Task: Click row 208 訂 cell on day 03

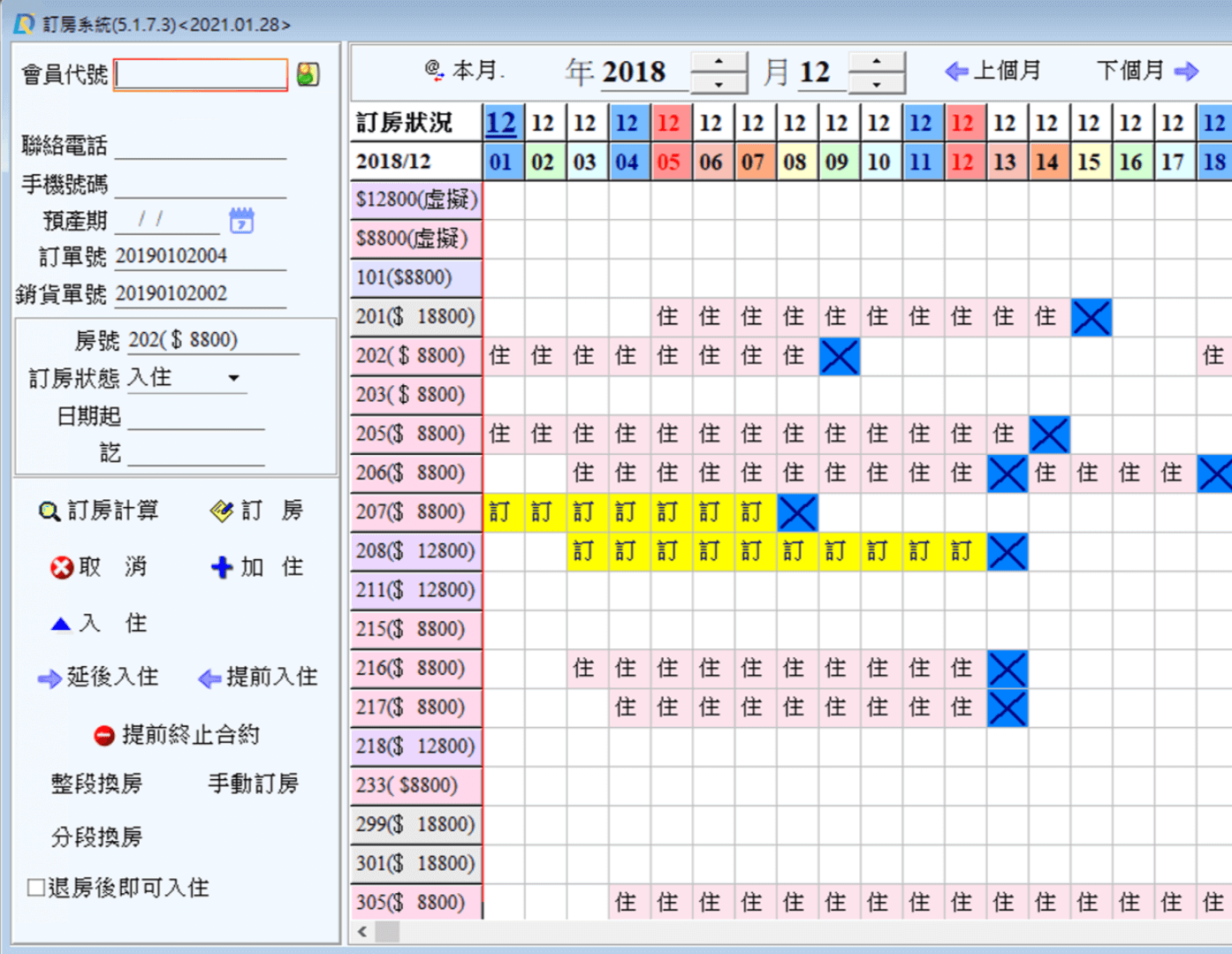Action: tap(585, 551)
